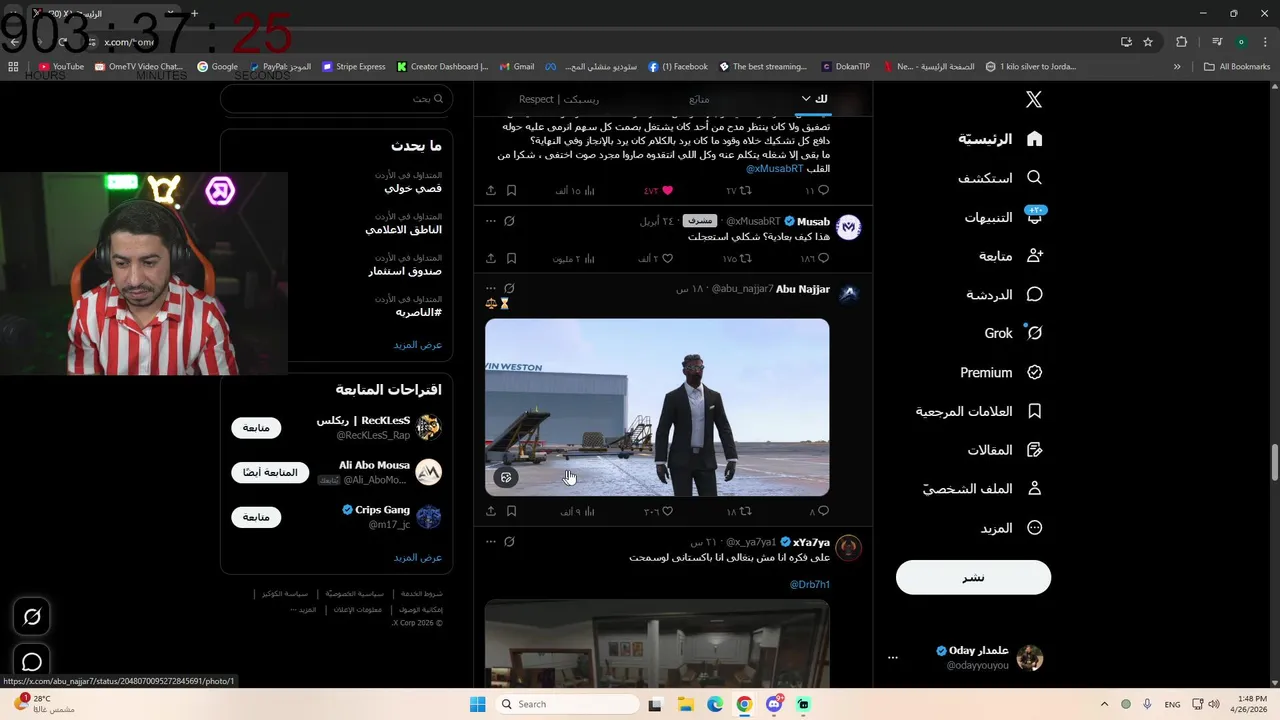Open Musab post options menu
Screen dimensions: 1280x720
pos(490,221)
